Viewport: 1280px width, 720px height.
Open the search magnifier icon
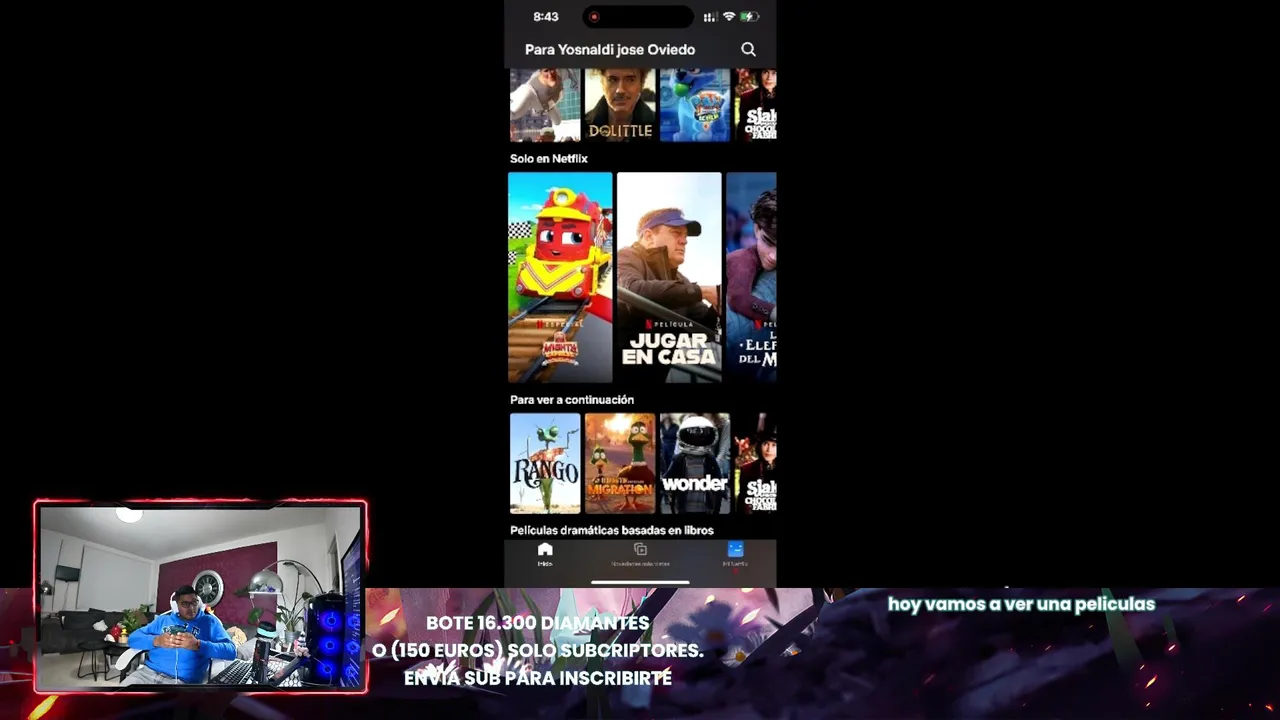[748, 49]
